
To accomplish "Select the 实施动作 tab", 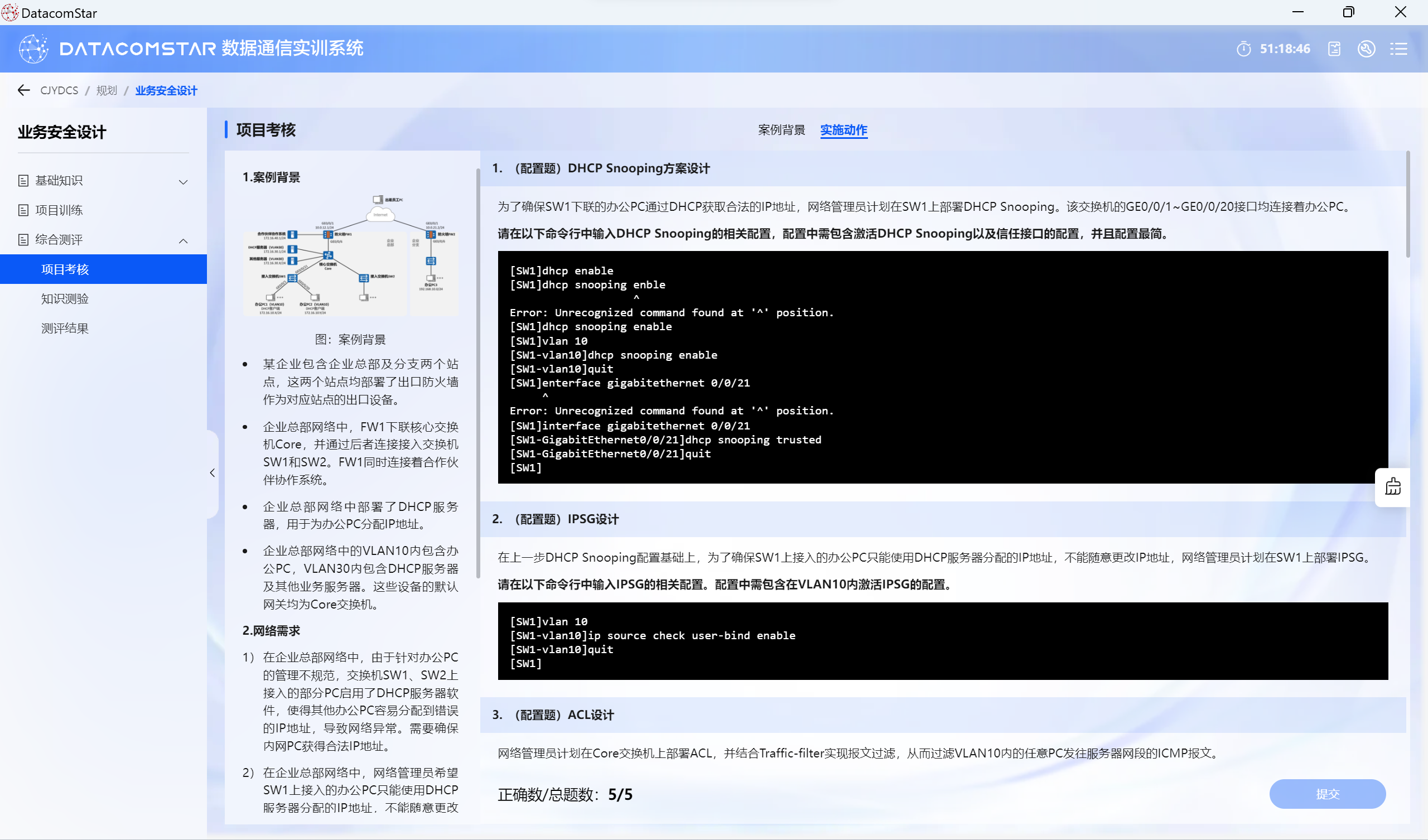I will pyautogui.click(x=843, y=131).
